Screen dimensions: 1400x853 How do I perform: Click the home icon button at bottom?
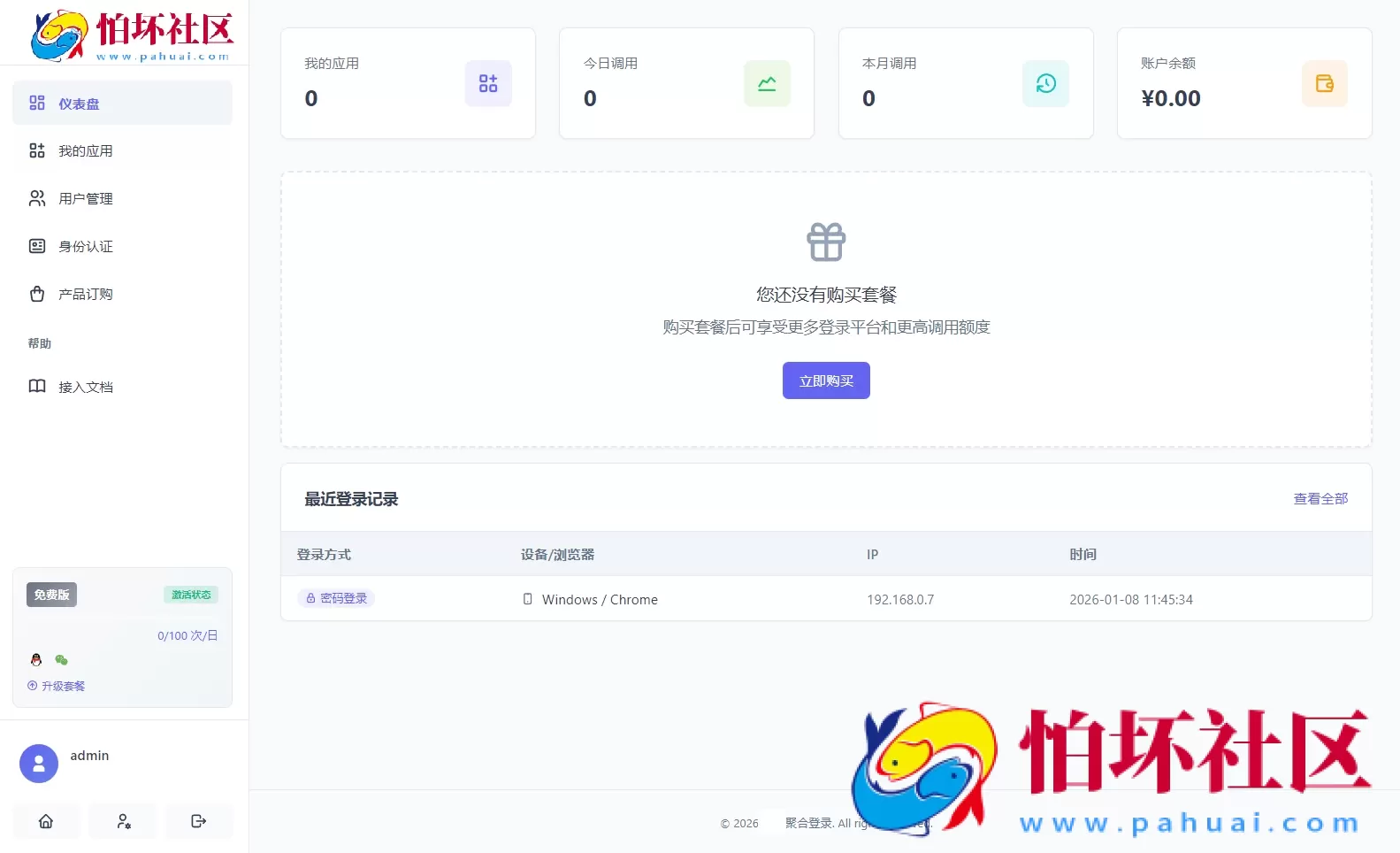point(46,821)
